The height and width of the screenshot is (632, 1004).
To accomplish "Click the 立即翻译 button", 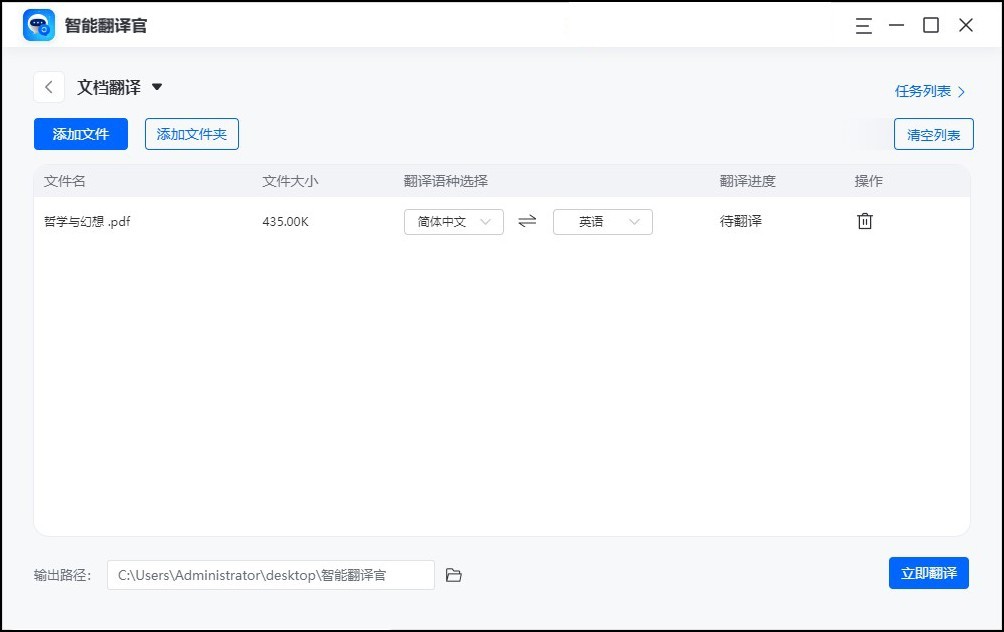I will click(928, 573).
